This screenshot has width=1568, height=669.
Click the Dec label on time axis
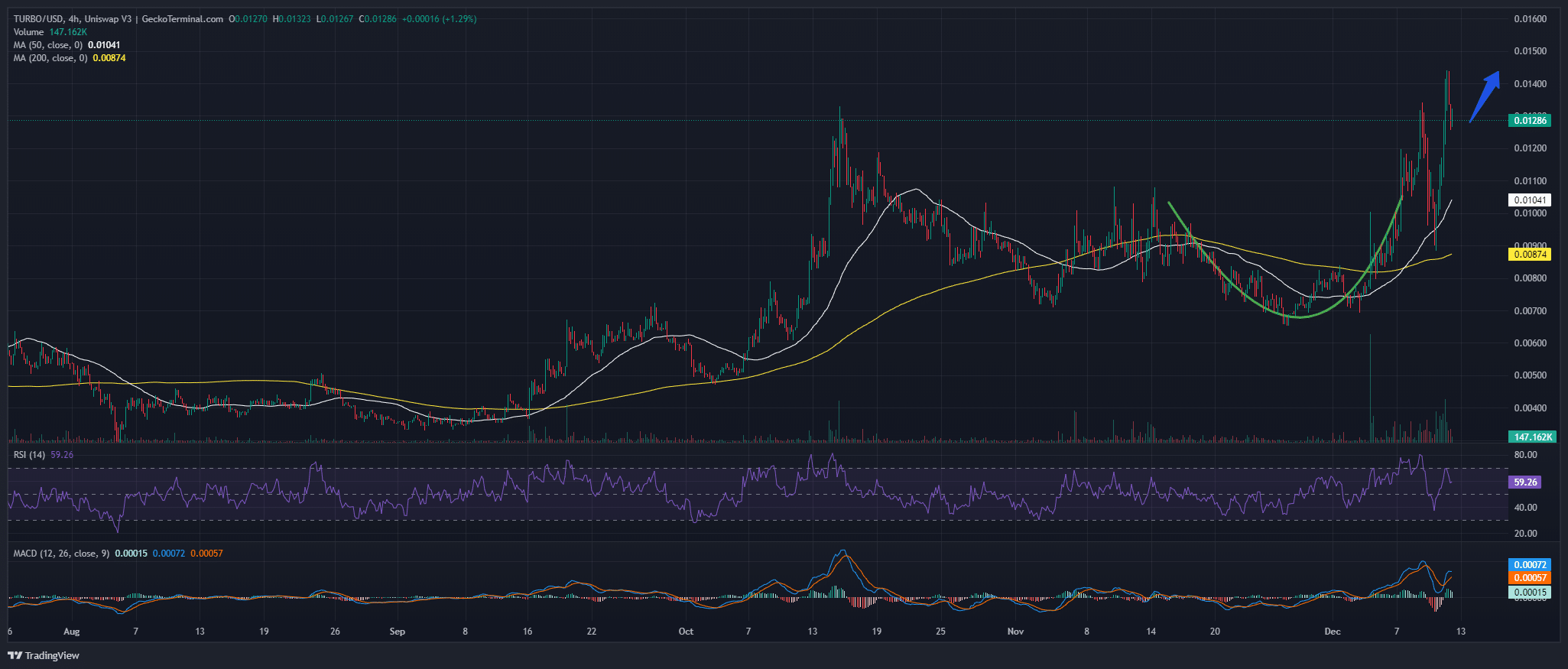point(1333,632)
